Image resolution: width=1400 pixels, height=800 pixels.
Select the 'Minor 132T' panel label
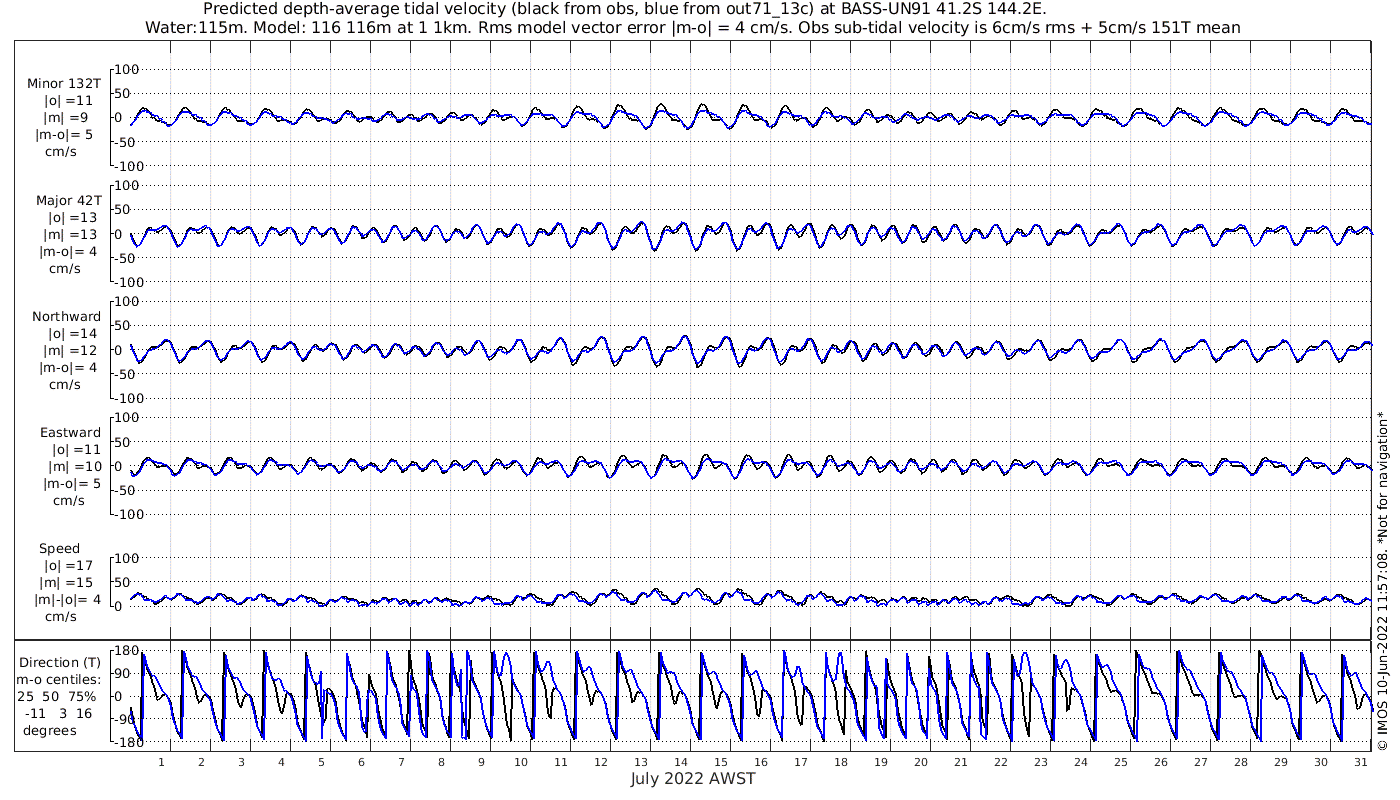tap(64, 84)
